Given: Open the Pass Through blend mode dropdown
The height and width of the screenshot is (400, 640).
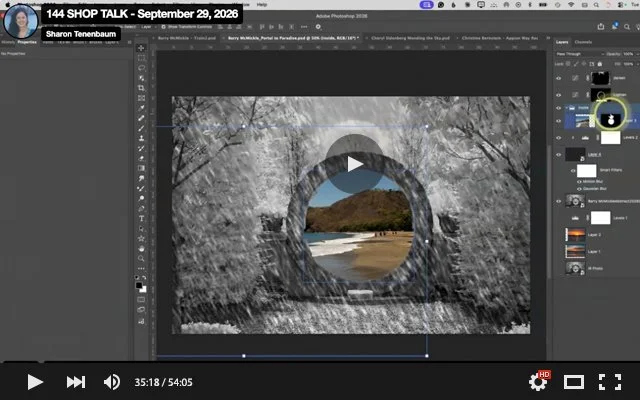Looking at the screenshot, I should point(580,54).
